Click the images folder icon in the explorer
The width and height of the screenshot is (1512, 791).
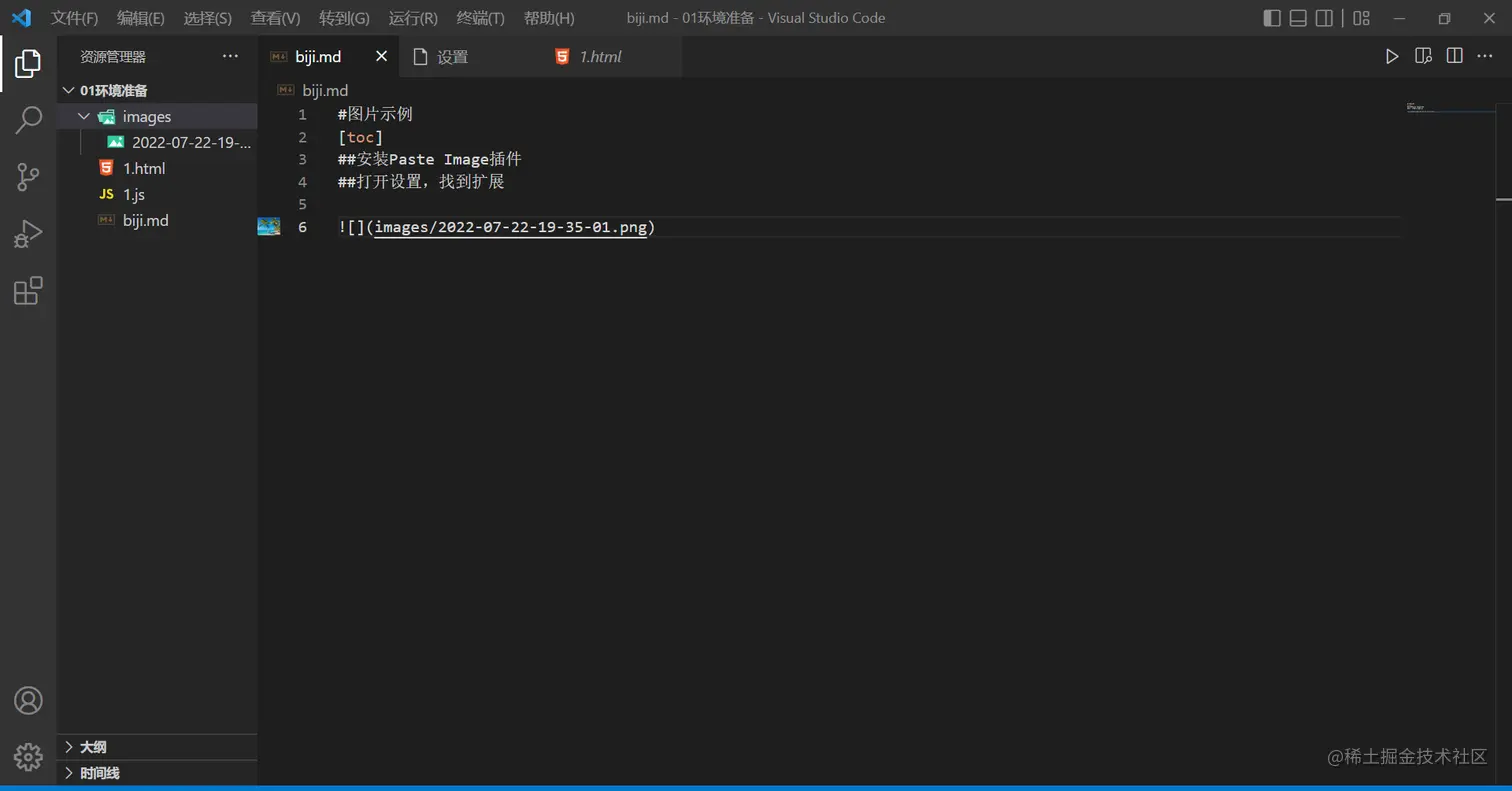(x=106, y=117)
